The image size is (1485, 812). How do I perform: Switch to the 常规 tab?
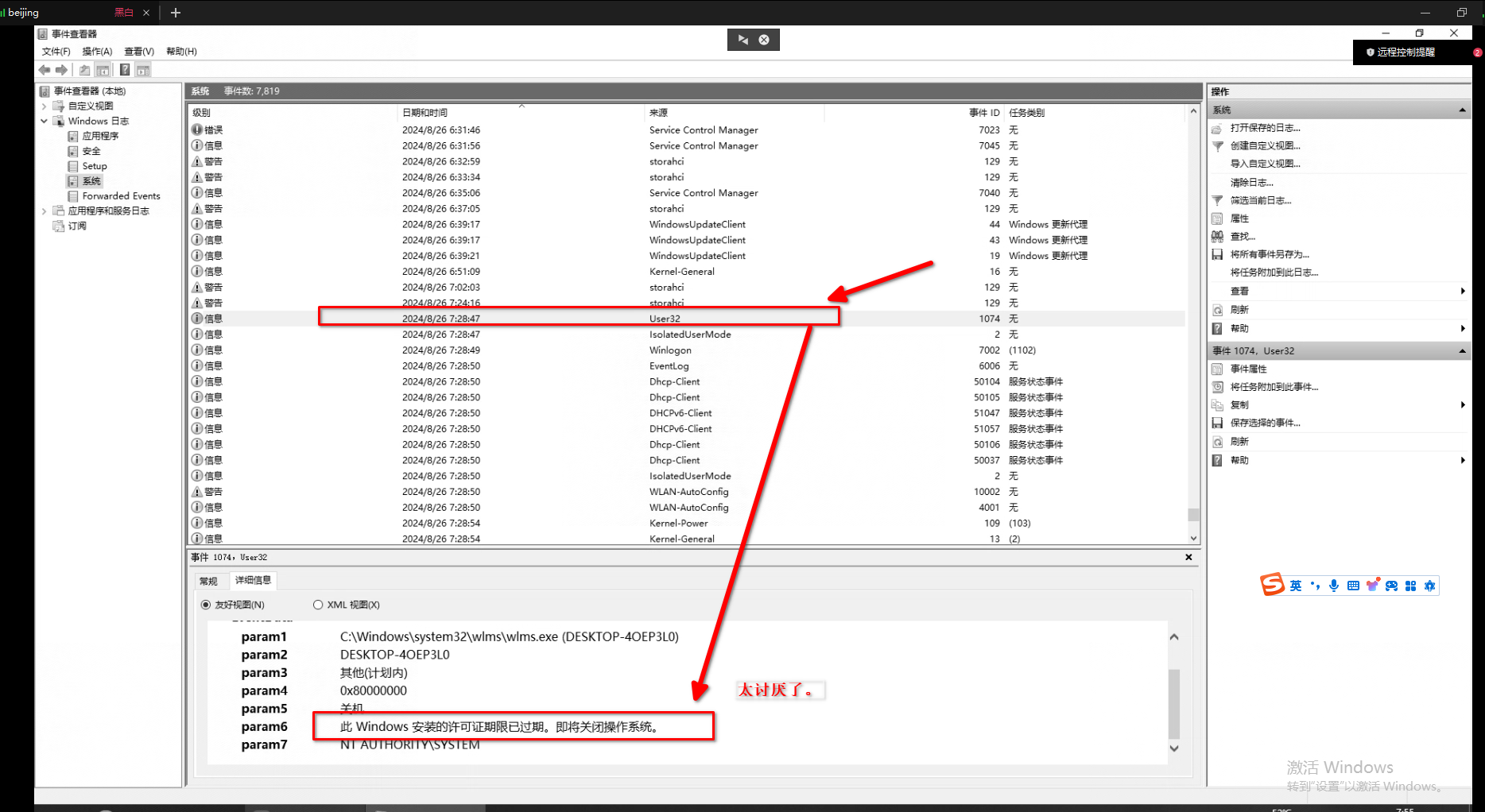click(x=208, y=581)
